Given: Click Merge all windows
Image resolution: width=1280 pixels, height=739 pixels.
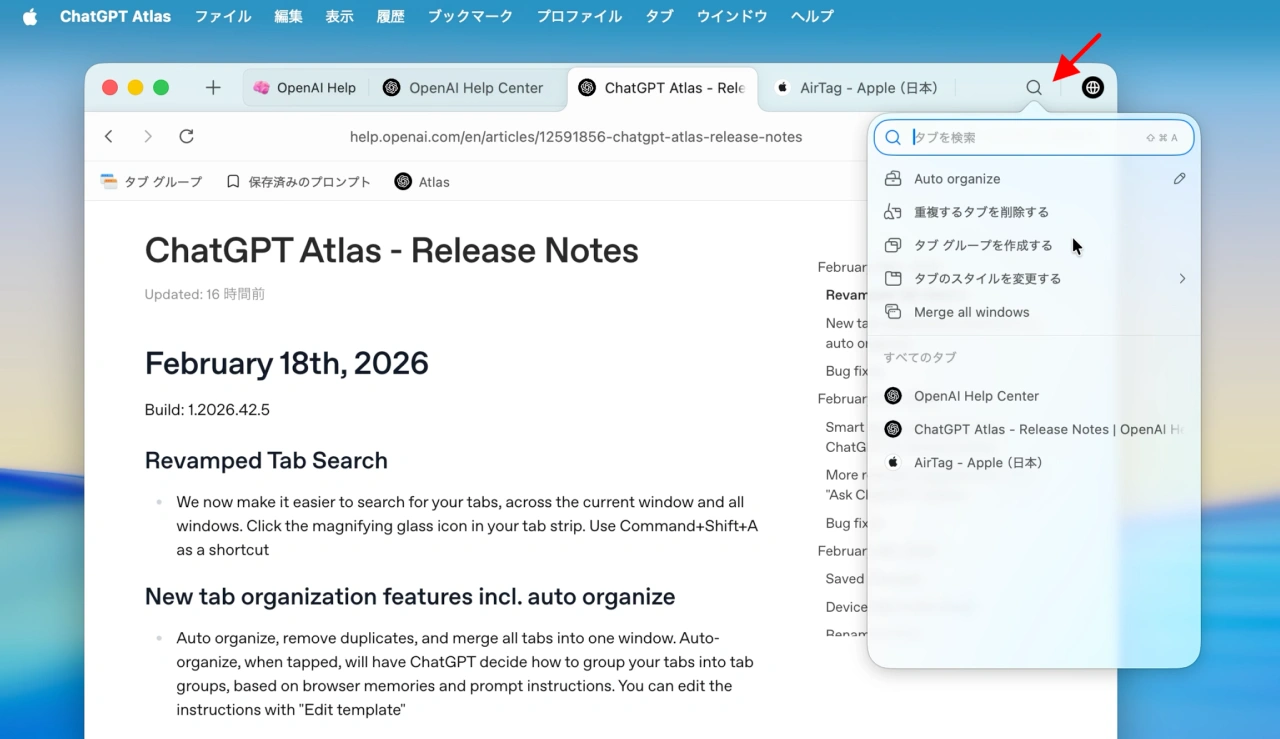Looking at the screenshot, I should (970, 312).
